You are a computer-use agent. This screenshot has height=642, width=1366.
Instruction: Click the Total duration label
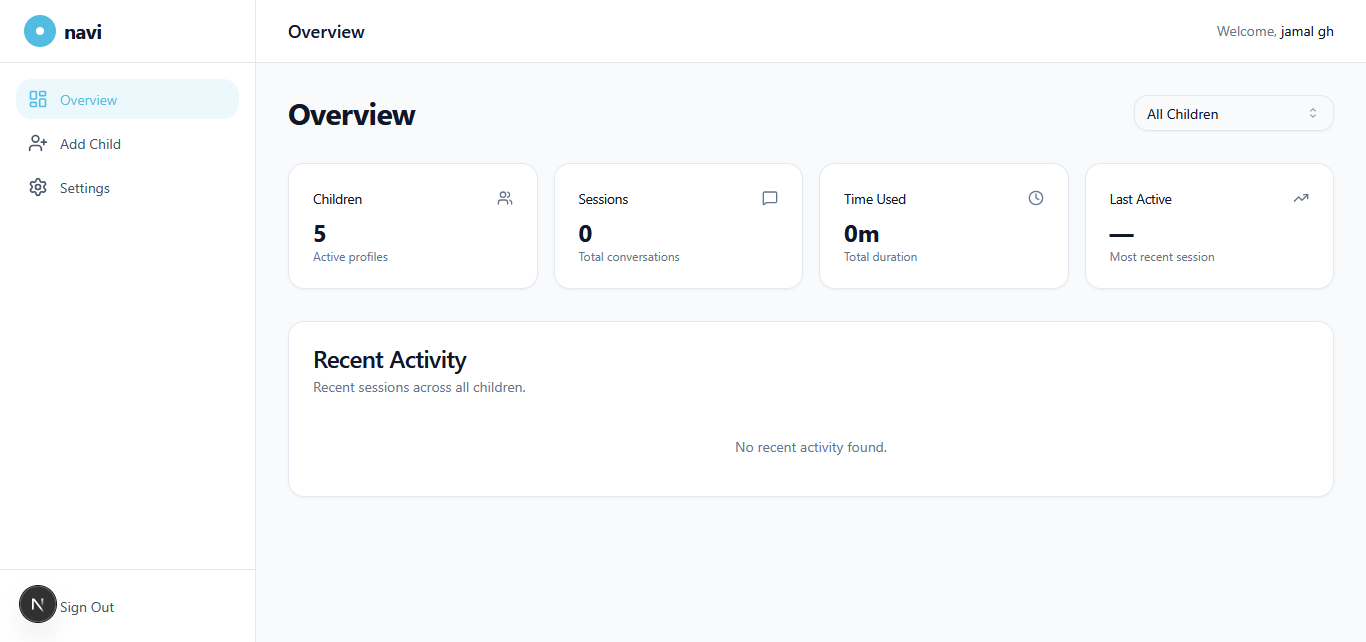(x=880, y=257)
